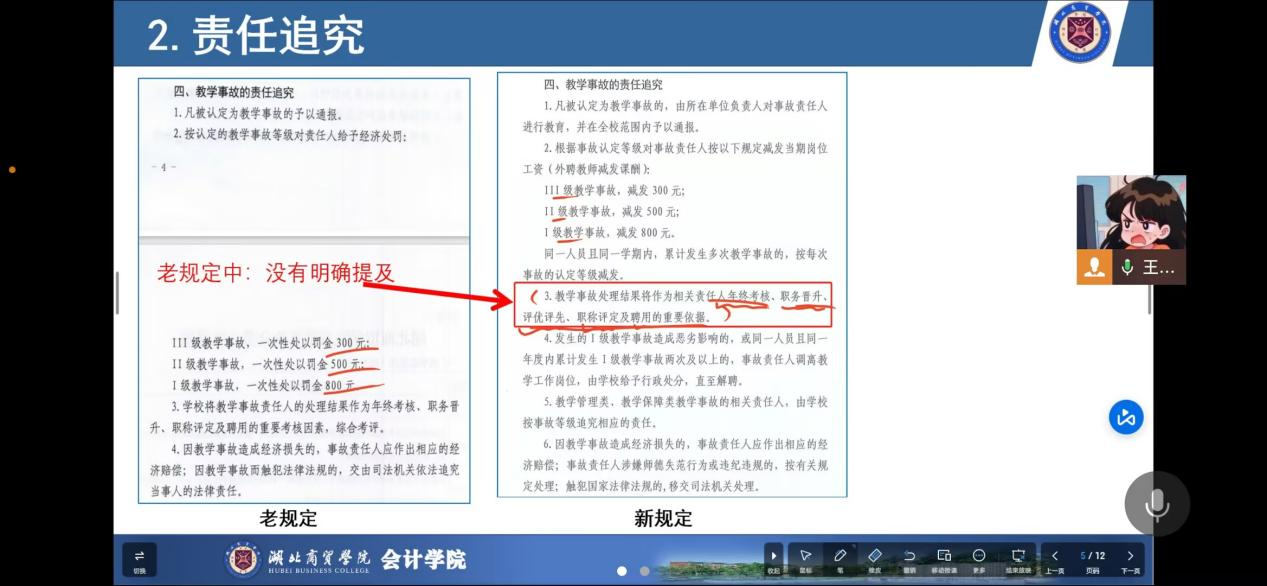Click the blue floating assistant icon
The width and height of the screenshot is (1267, 586).
(x=1127, y=417)
